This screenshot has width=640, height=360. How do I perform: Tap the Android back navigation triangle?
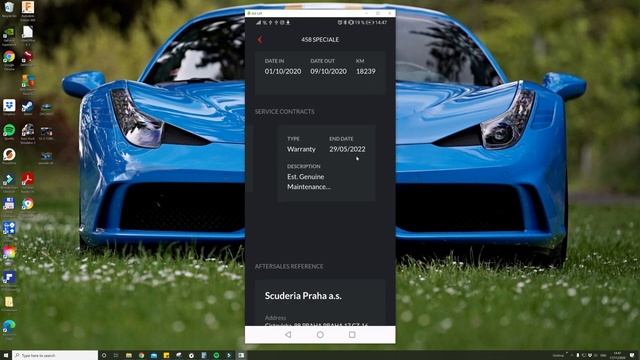point(288,335)
